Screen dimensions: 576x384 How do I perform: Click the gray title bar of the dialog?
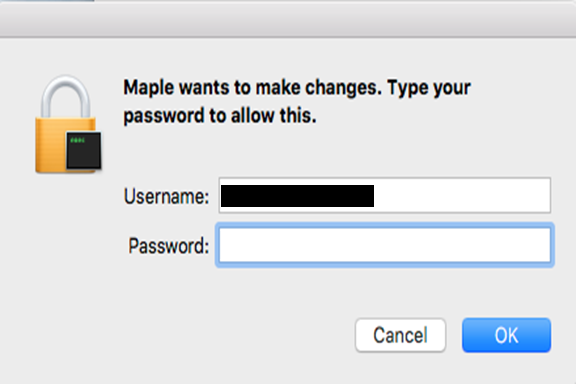[288, 19]
